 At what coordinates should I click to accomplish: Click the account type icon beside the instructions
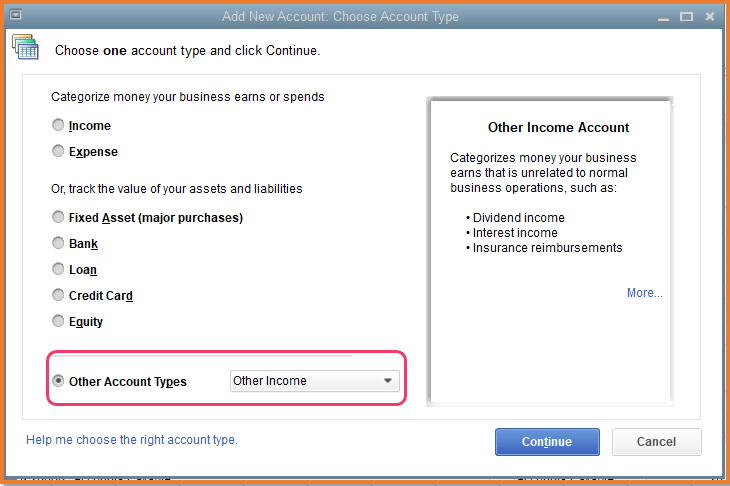click(25, 46)
